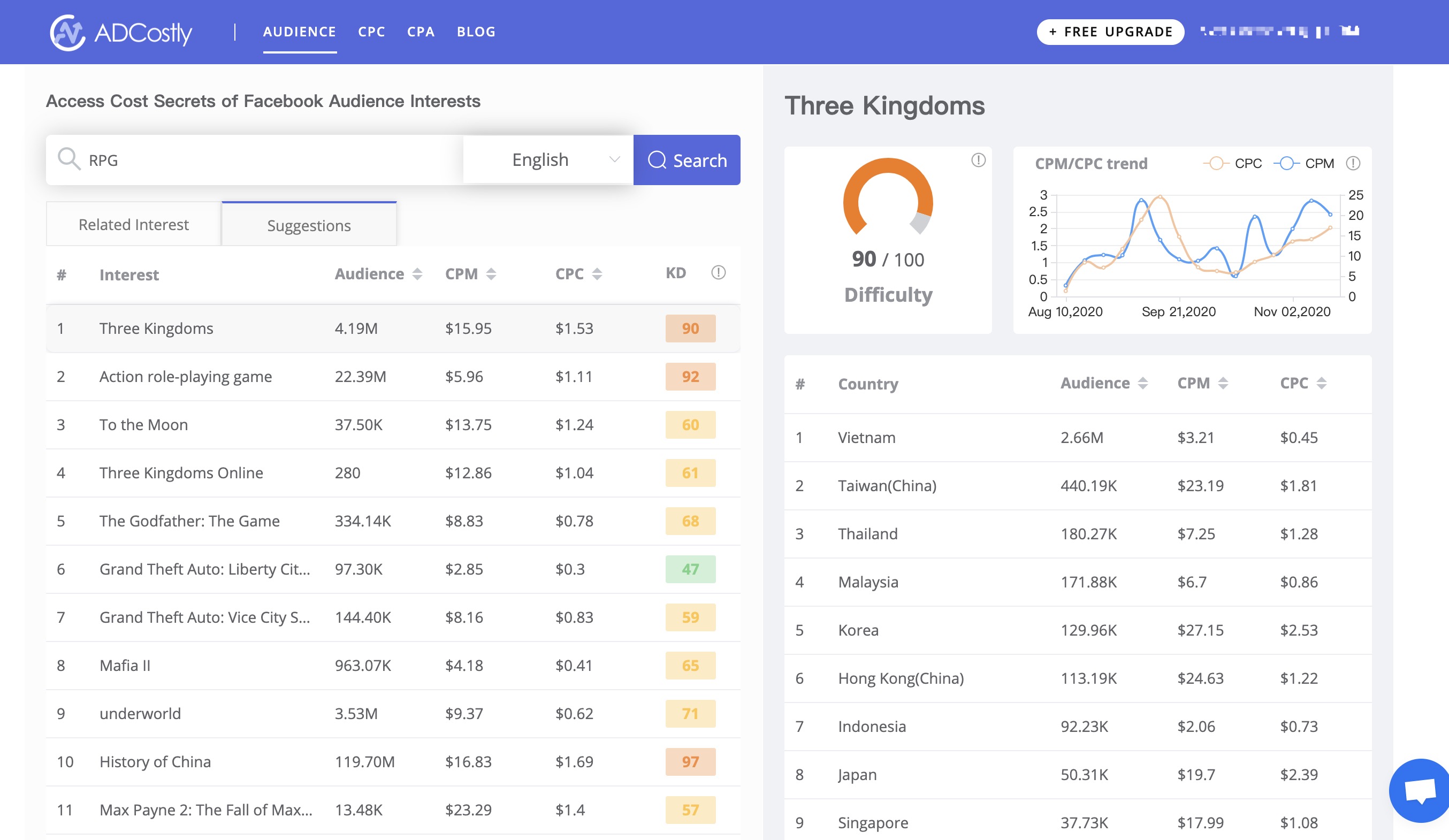Click the Country column header
Viewport: 1449px width, 840px height.
click(868, 384)
